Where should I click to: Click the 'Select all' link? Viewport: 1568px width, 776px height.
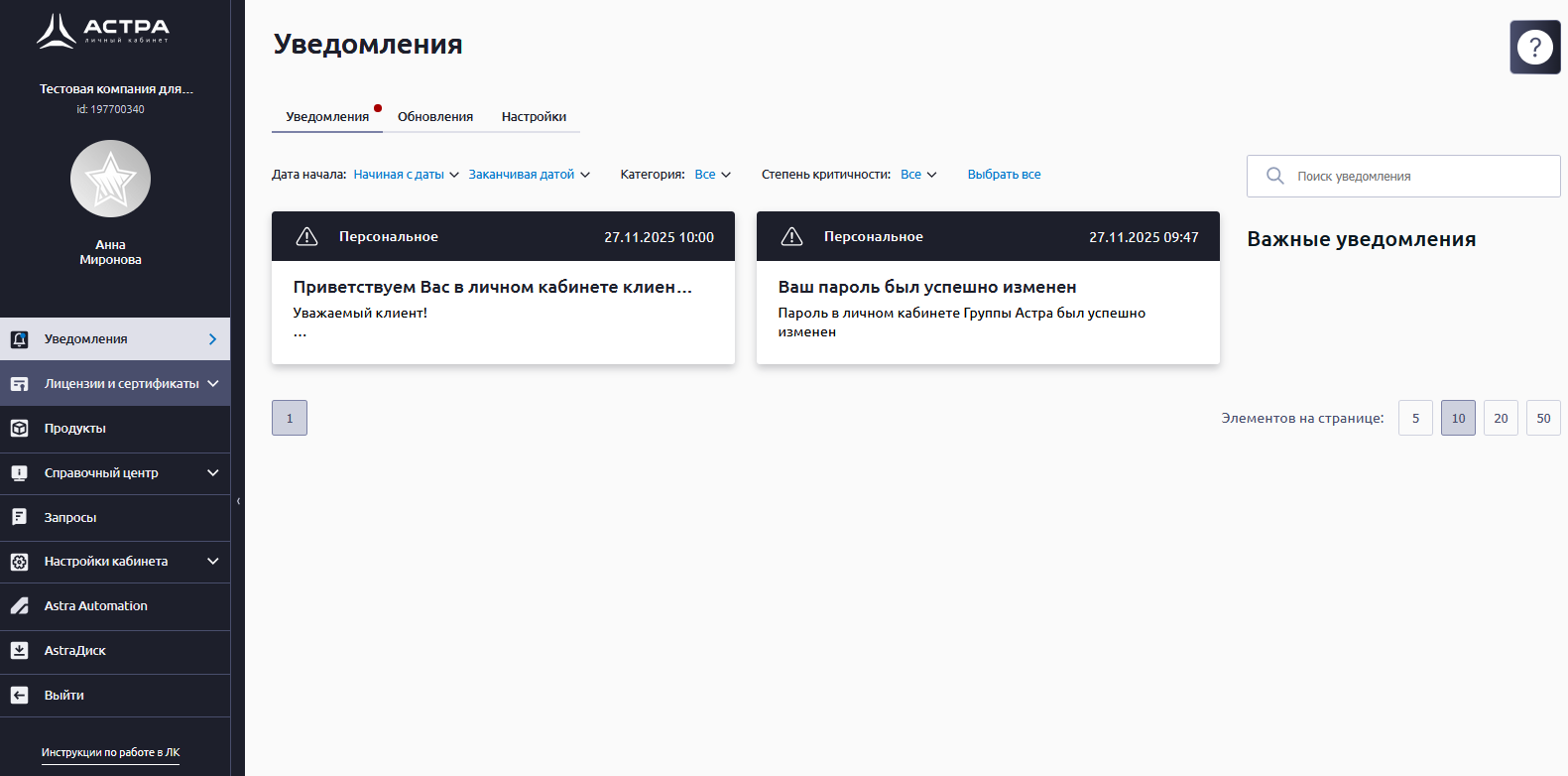coord(1004,175)
